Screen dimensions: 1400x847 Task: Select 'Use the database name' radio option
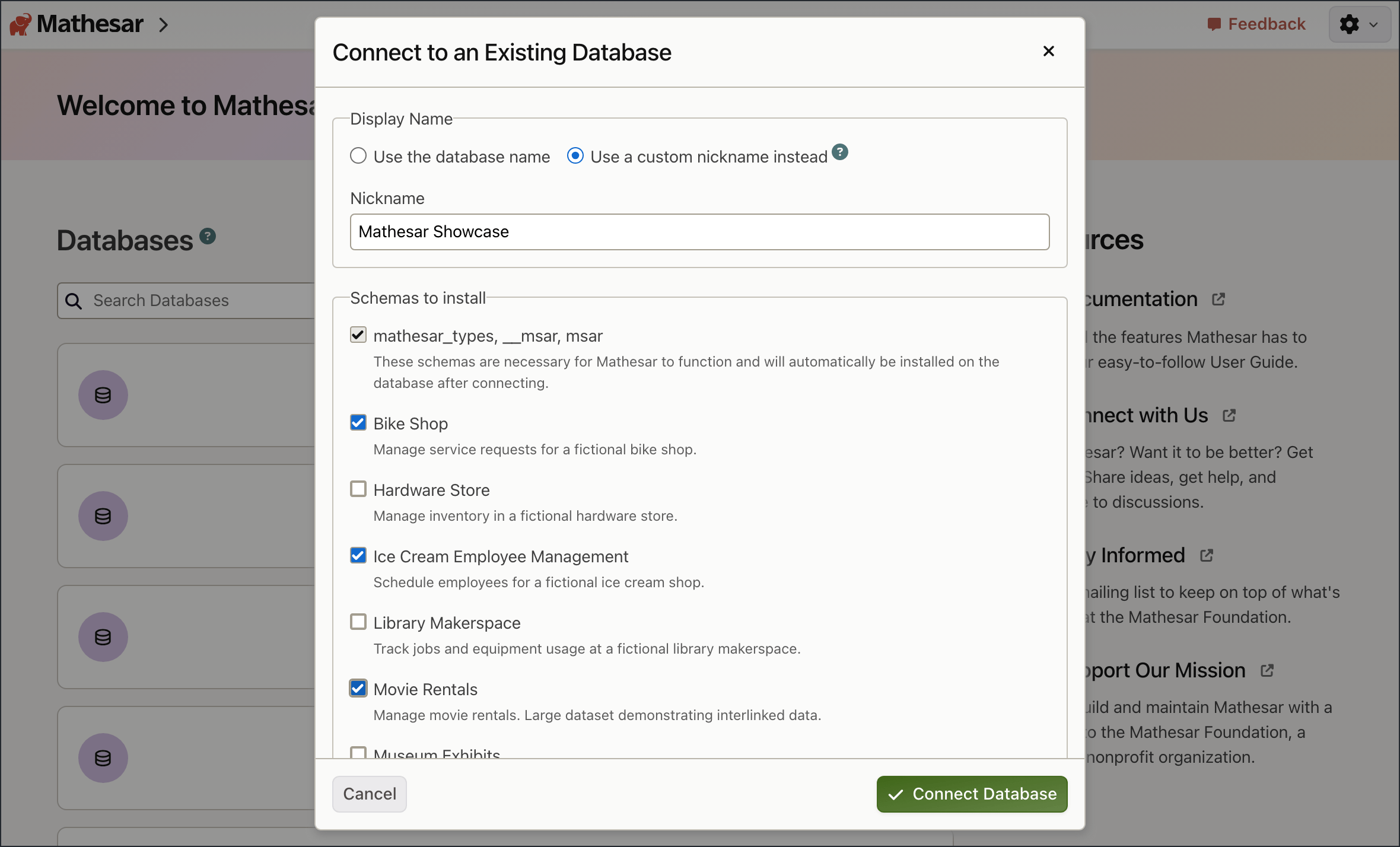click(358, 156)
